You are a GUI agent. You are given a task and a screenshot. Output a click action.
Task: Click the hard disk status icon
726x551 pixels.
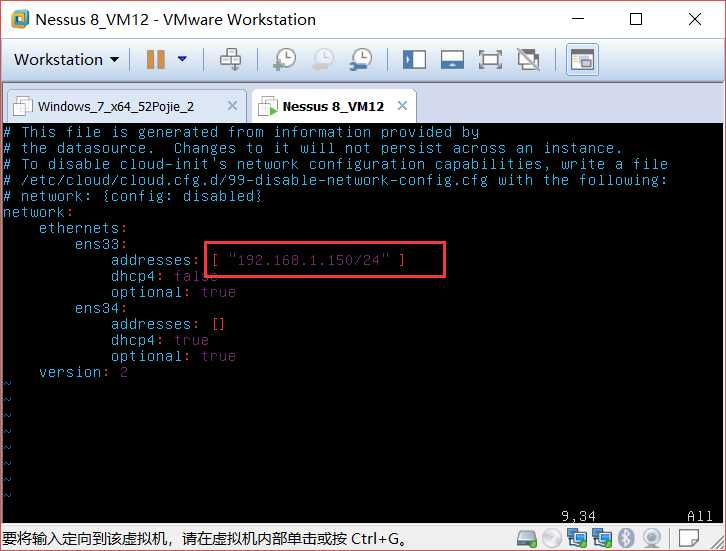coord(526,538)
